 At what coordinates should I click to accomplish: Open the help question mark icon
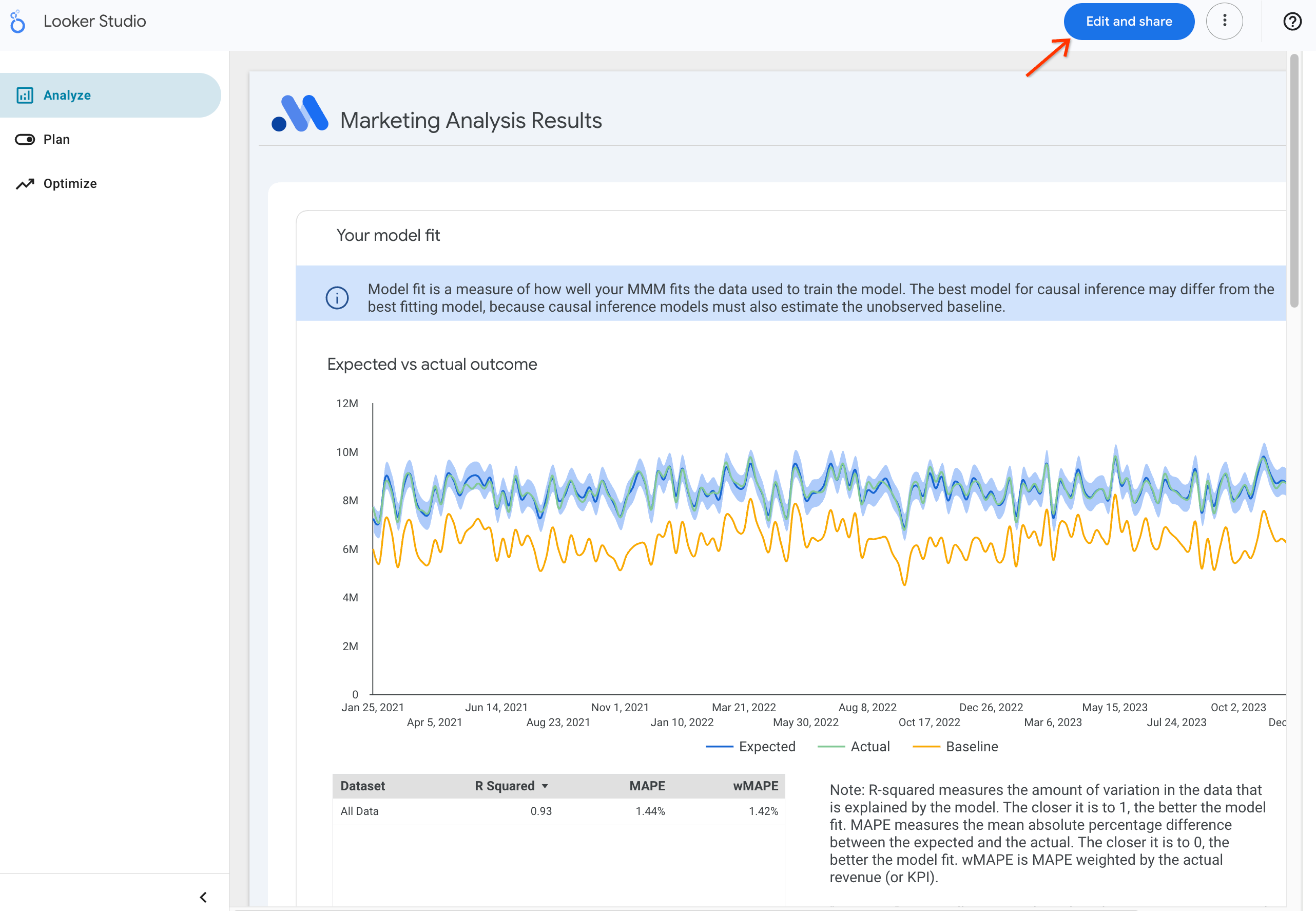1291,22
